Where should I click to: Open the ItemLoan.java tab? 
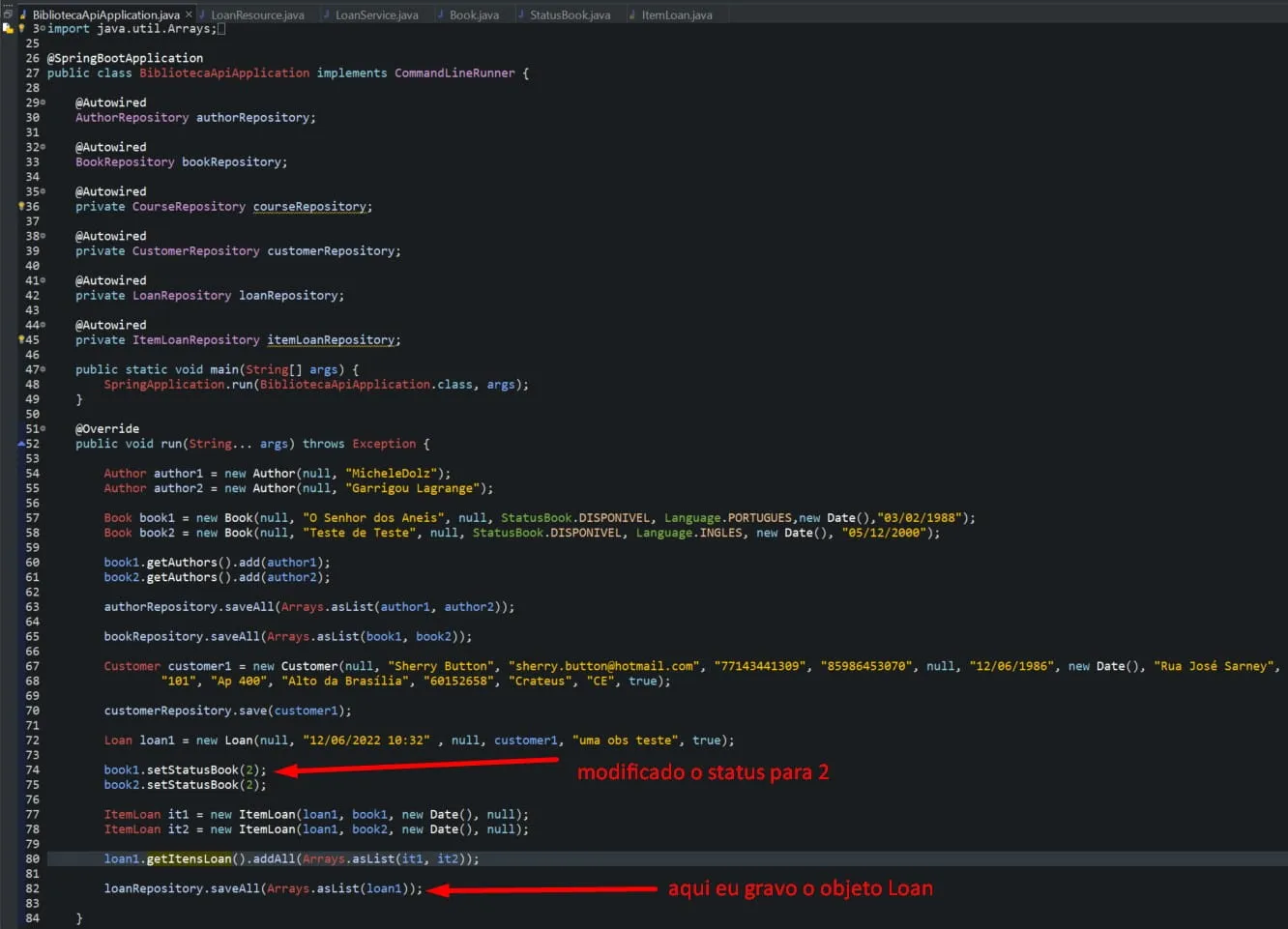point(676,15)
